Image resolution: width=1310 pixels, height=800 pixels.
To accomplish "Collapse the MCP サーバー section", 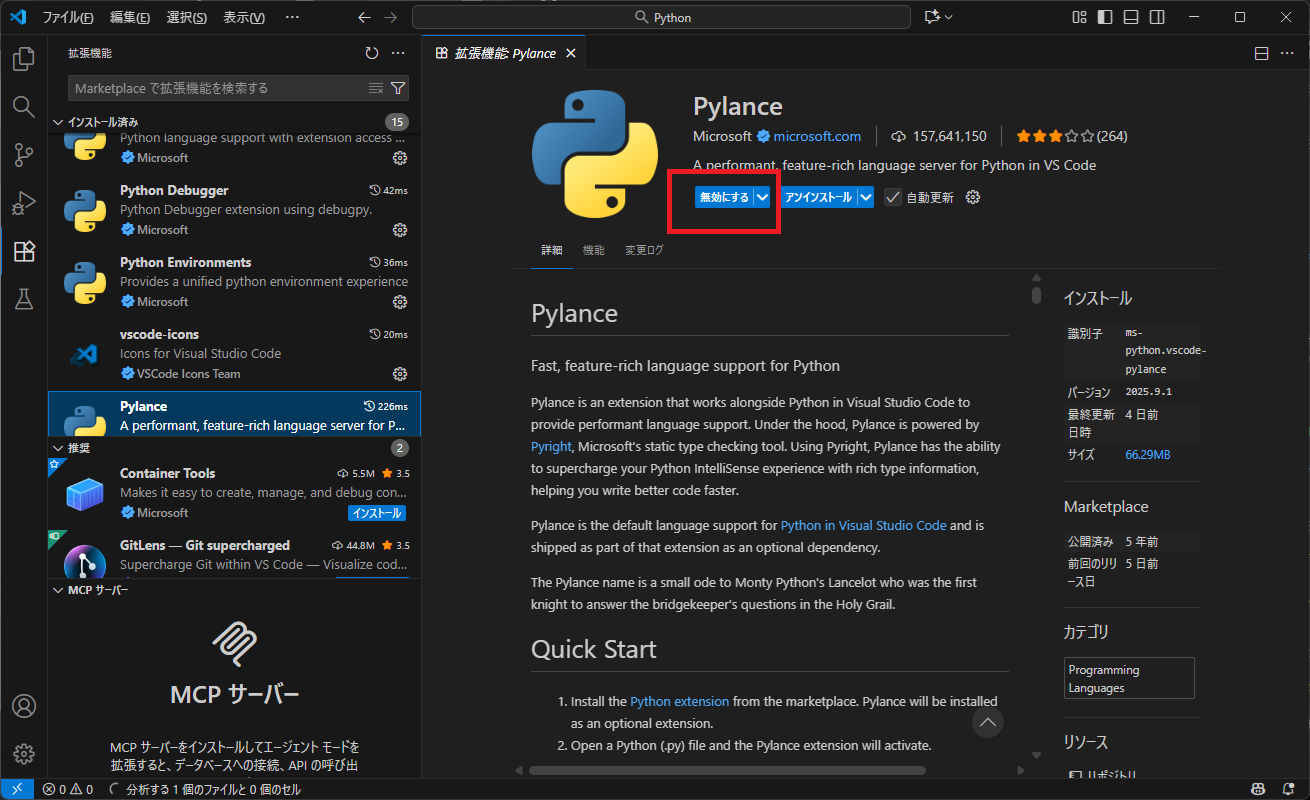I will [58, 590].
